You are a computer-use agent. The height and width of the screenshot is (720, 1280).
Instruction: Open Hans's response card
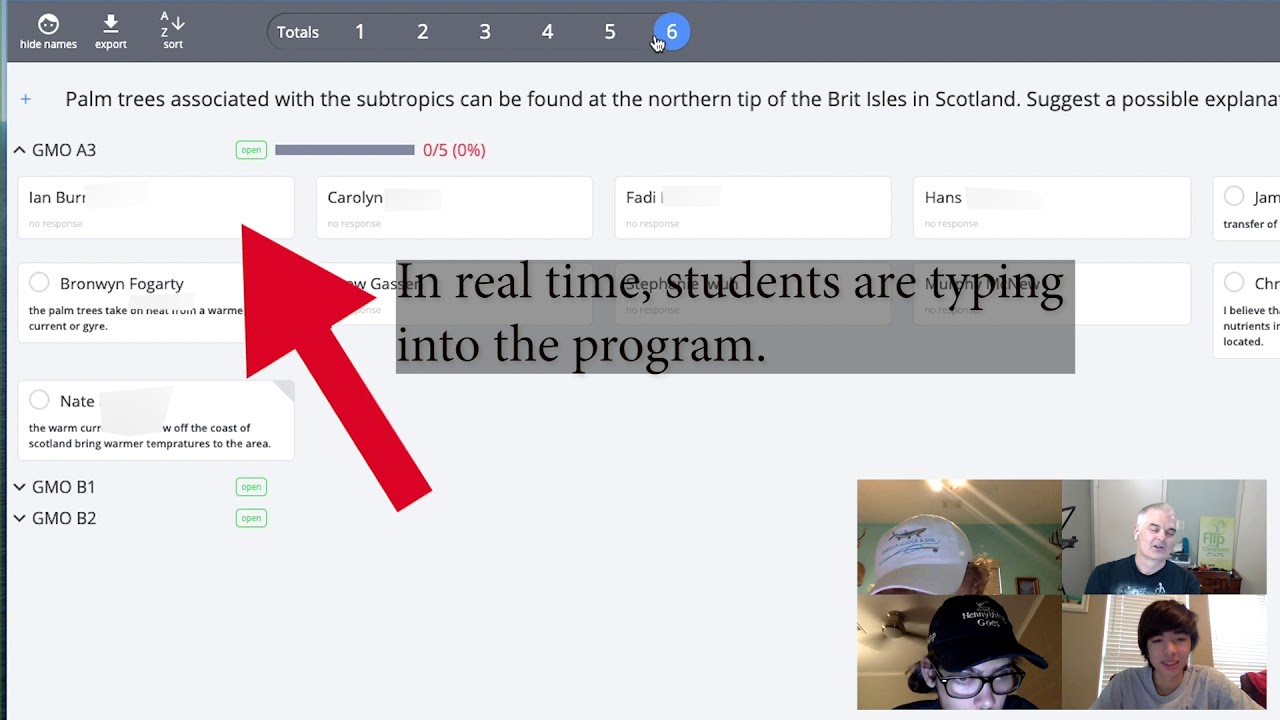pos(1052,208)
